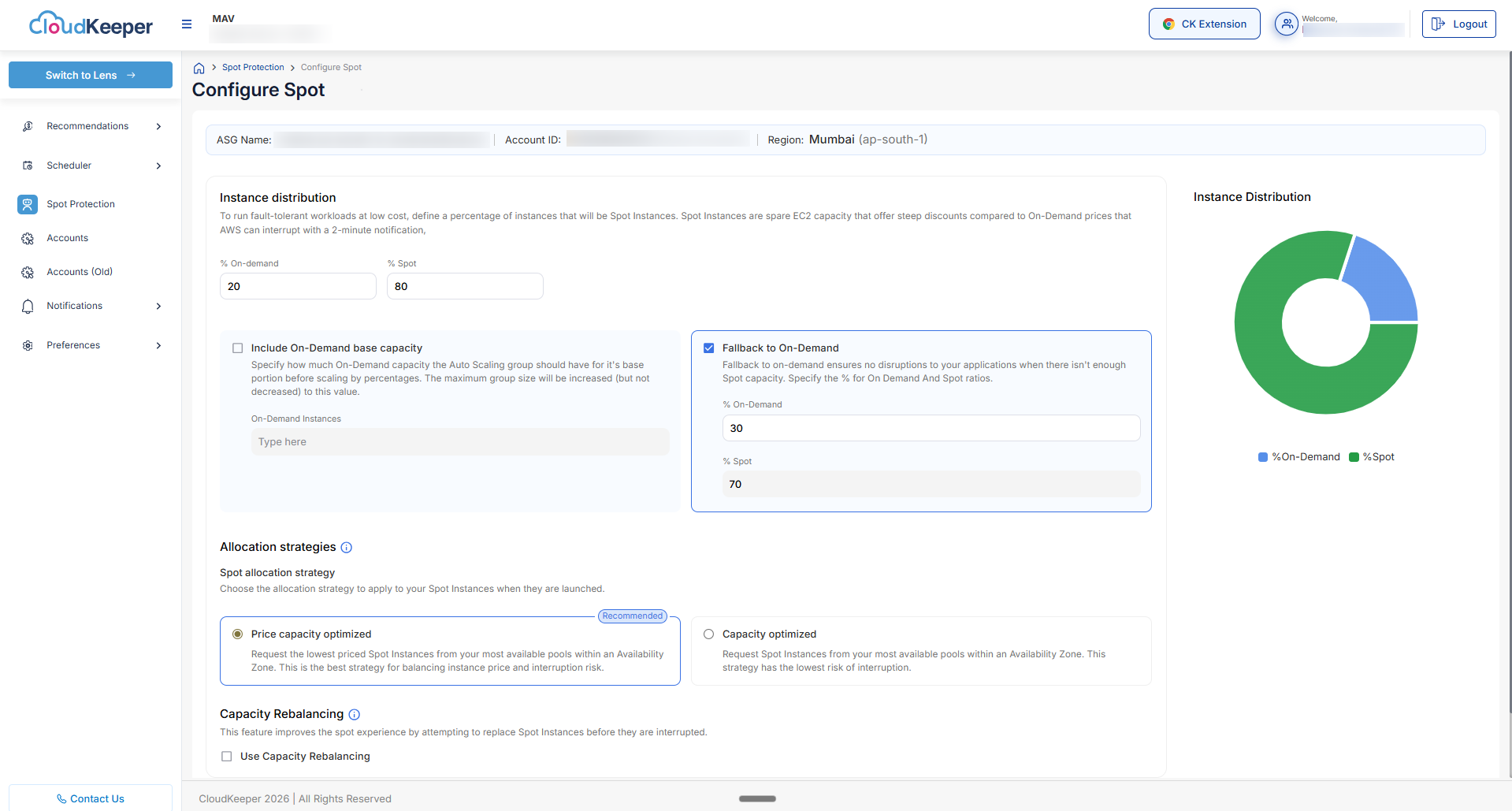Screen dimensions: 1512x811
Task: Check Use Capacity Rebalancing checkbox
Action: (227, 757)
